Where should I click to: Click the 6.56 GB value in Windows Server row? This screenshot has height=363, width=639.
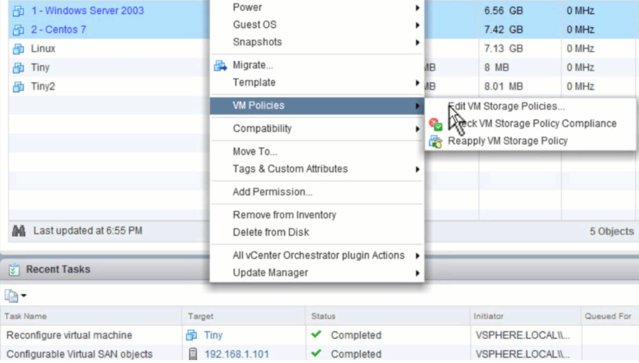503,11
